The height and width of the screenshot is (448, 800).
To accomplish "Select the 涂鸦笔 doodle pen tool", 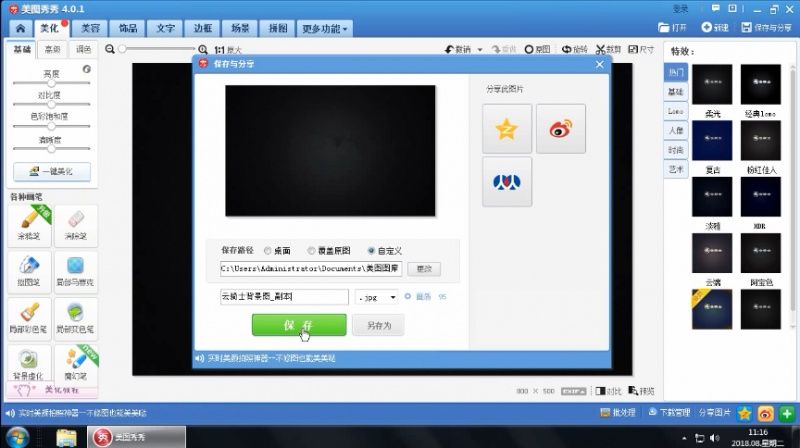I will [x=29, y=225].
